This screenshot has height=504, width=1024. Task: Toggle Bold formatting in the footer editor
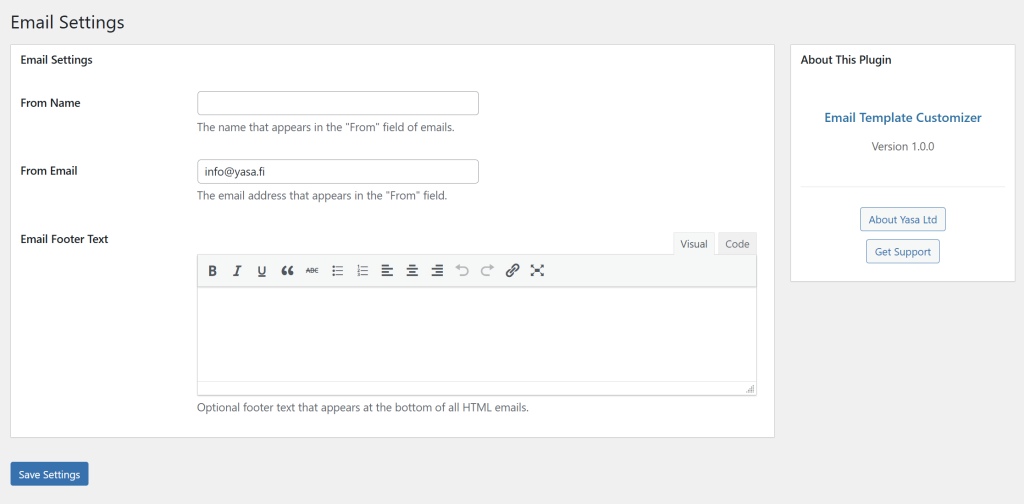(x=212, y=270)
